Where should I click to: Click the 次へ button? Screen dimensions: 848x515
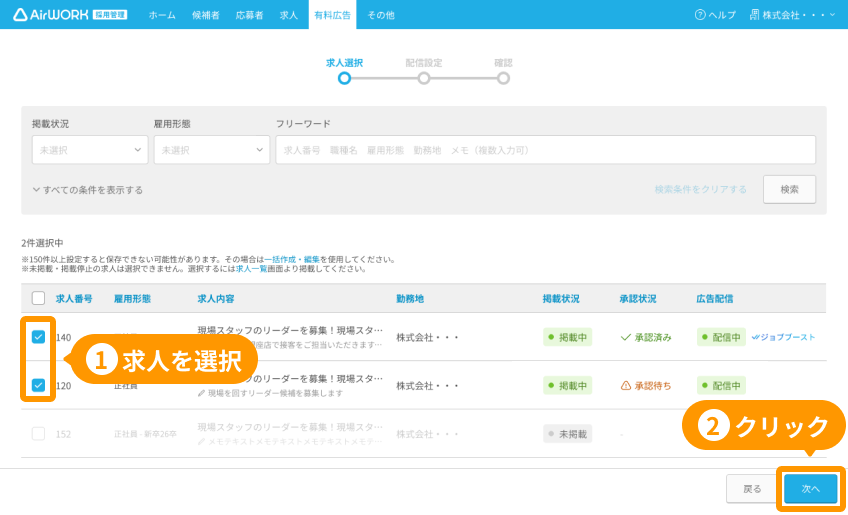[811, 488]
